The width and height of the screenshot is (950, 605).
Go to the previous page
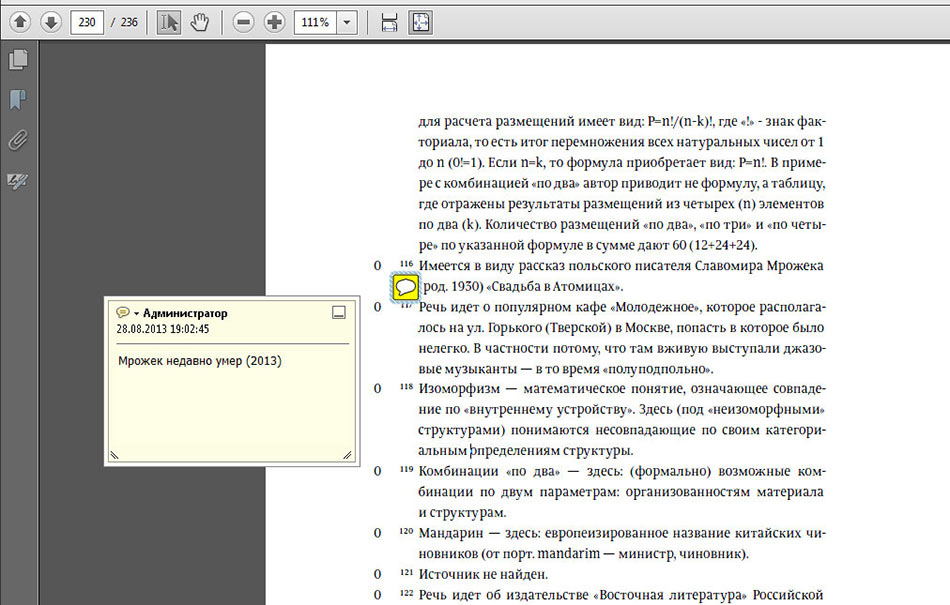coord(20,21)
